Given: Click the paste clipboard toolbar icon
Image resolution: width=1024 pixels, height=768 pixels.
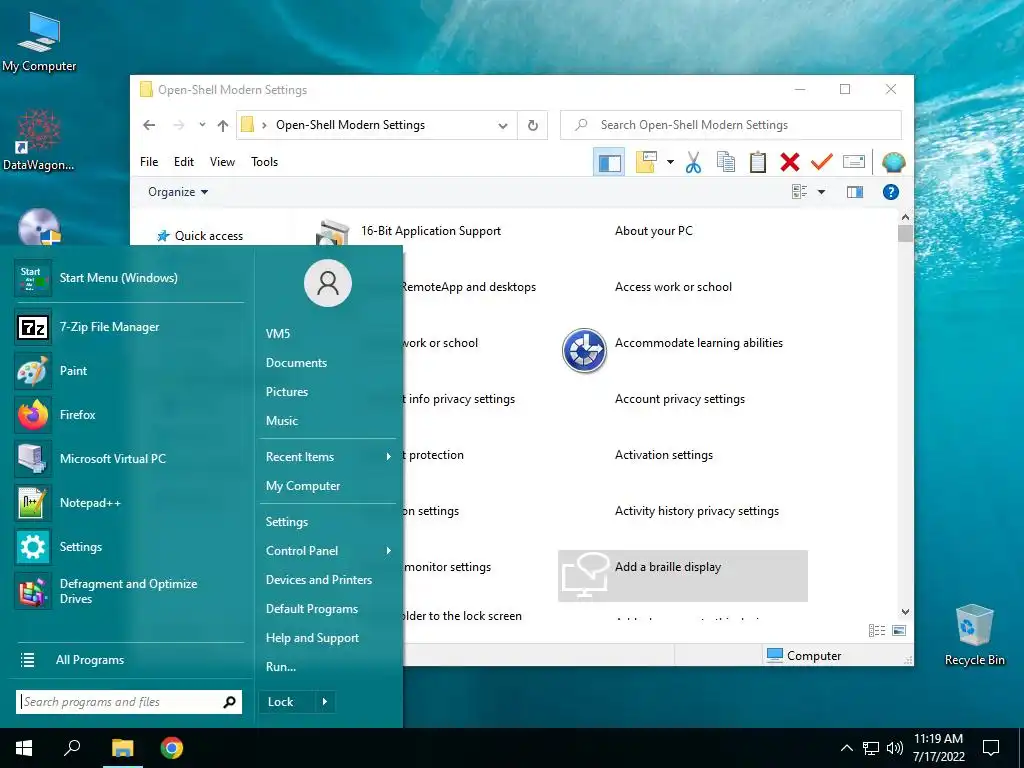Looking at the screenshot, I should 758,162.
